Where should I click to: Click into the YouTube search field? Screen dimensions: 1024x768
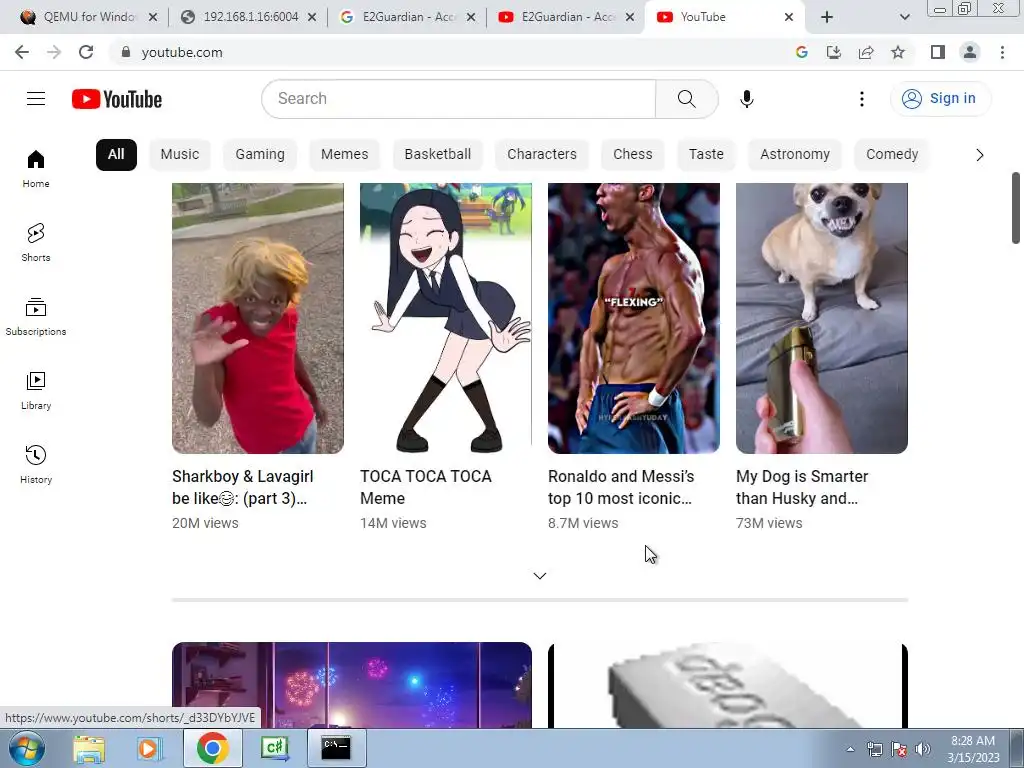point(458,99)
